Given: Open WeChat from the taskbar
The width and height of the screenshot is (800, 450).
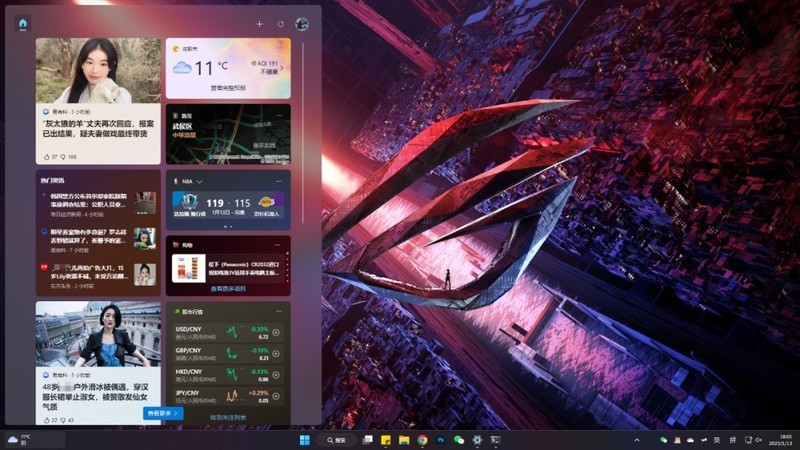Looking at the screenshot, I should point(459,440).
